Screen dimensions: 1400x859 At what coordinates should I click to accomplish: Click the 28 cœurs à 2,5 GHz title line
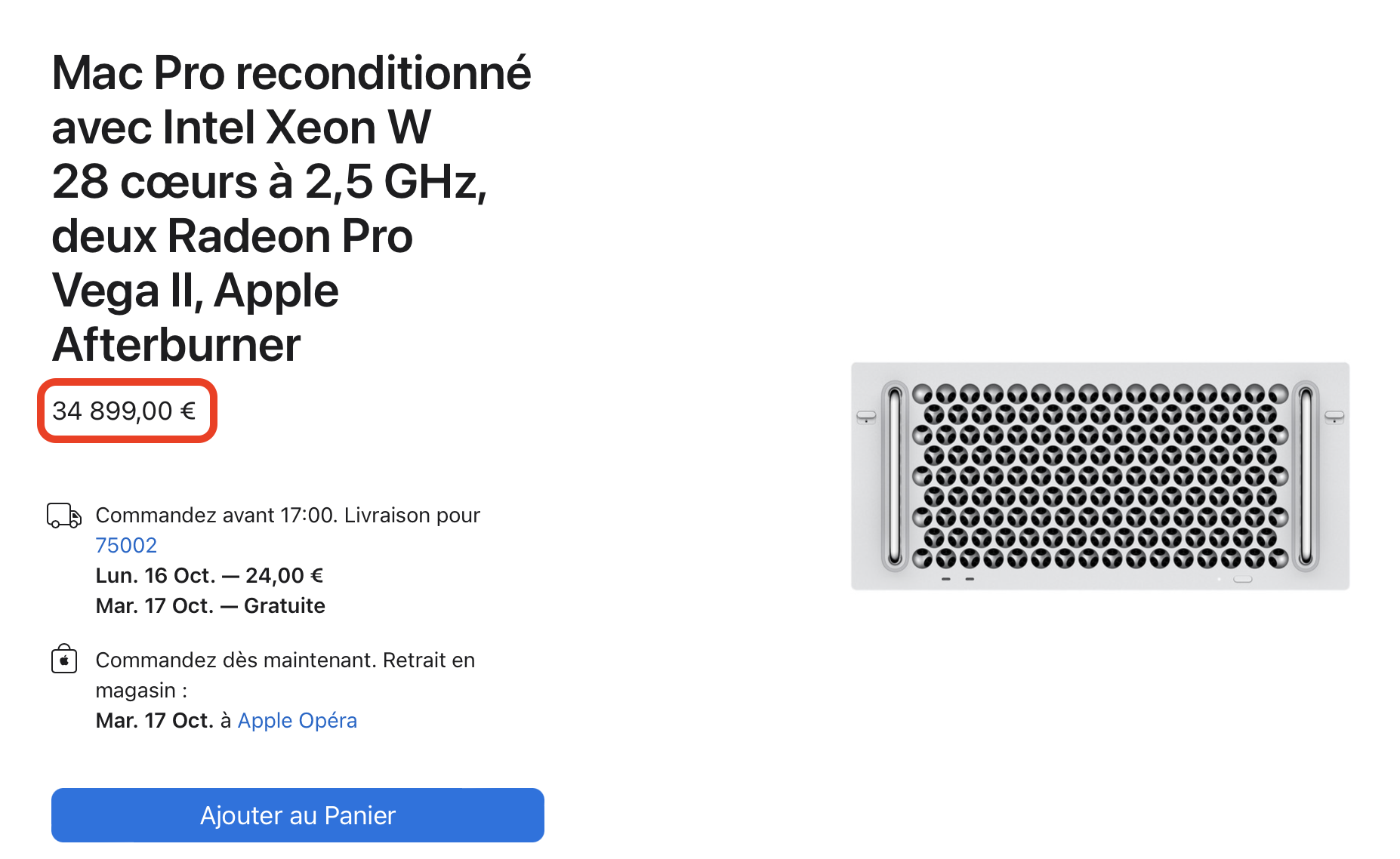pos(270,182)
